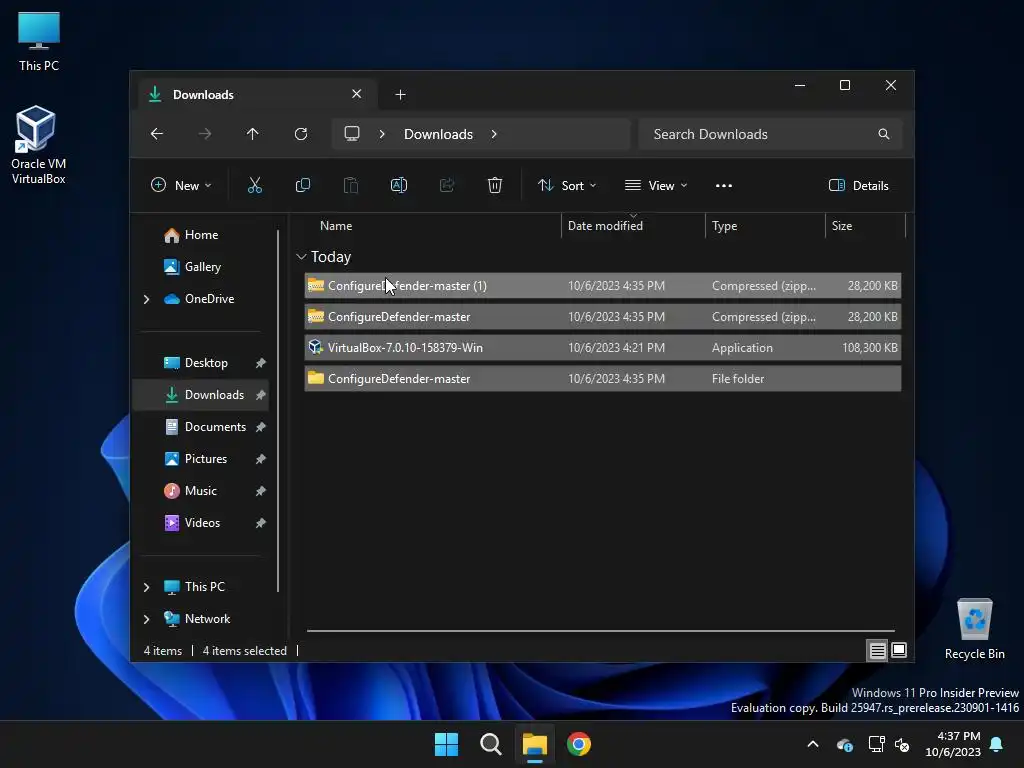The width and height of the screenshot is (1024, 768).
Task: Click the horizontal scrollbar in file list
Action: point(601,631)
